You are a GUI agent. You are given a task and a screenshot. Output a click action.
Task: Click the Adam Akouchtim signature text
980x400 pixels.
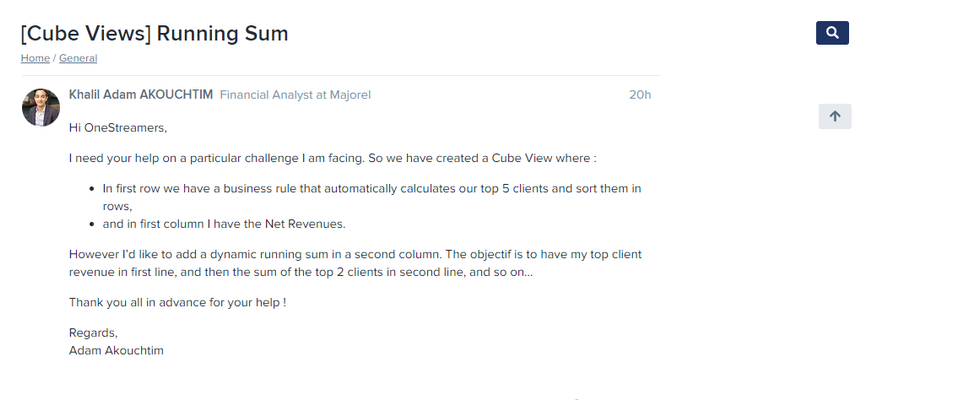pyautogui.click(x=116, y=351)
